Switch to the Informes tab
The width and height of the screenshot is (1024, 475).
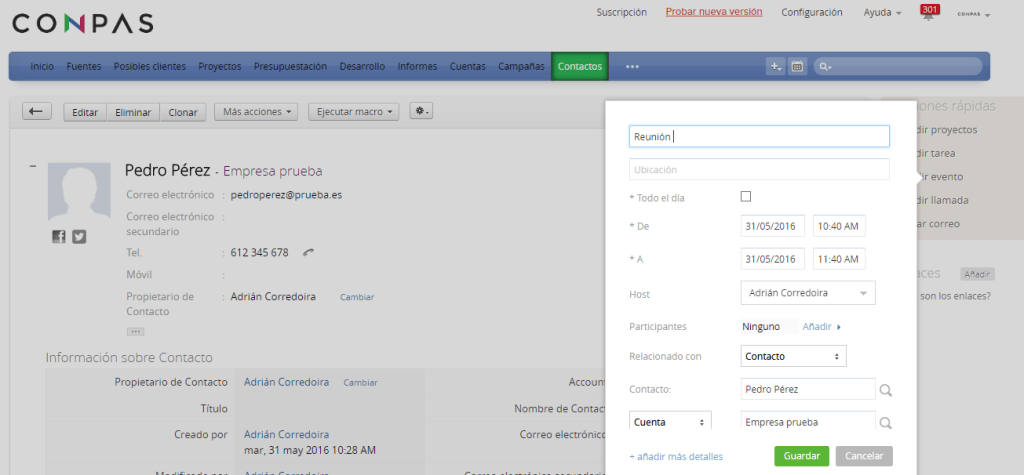coord(417,67)
